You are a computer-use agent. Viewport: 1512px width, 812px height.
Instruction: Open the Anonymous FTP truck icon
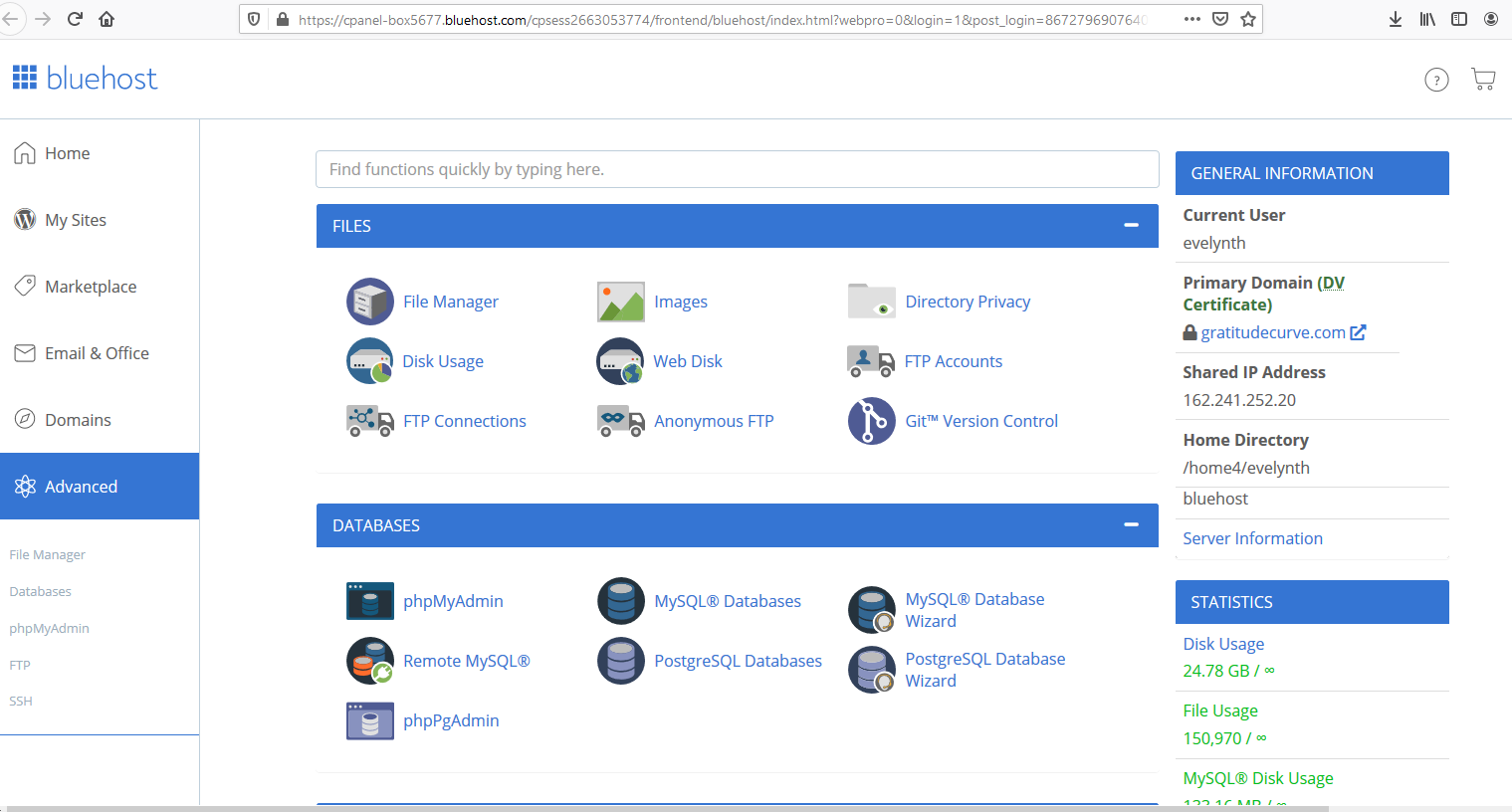pyautogui.click(x=621, y=421)
